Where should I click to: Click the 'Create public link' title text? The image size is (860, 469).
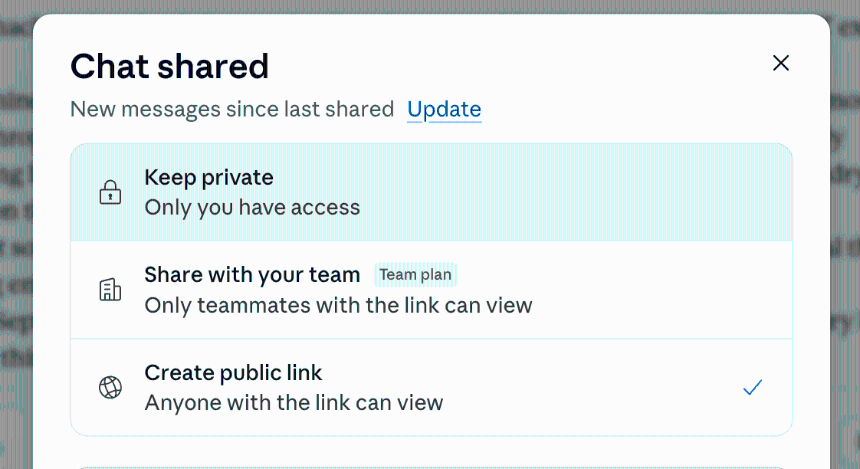click(x=233, y=373)
